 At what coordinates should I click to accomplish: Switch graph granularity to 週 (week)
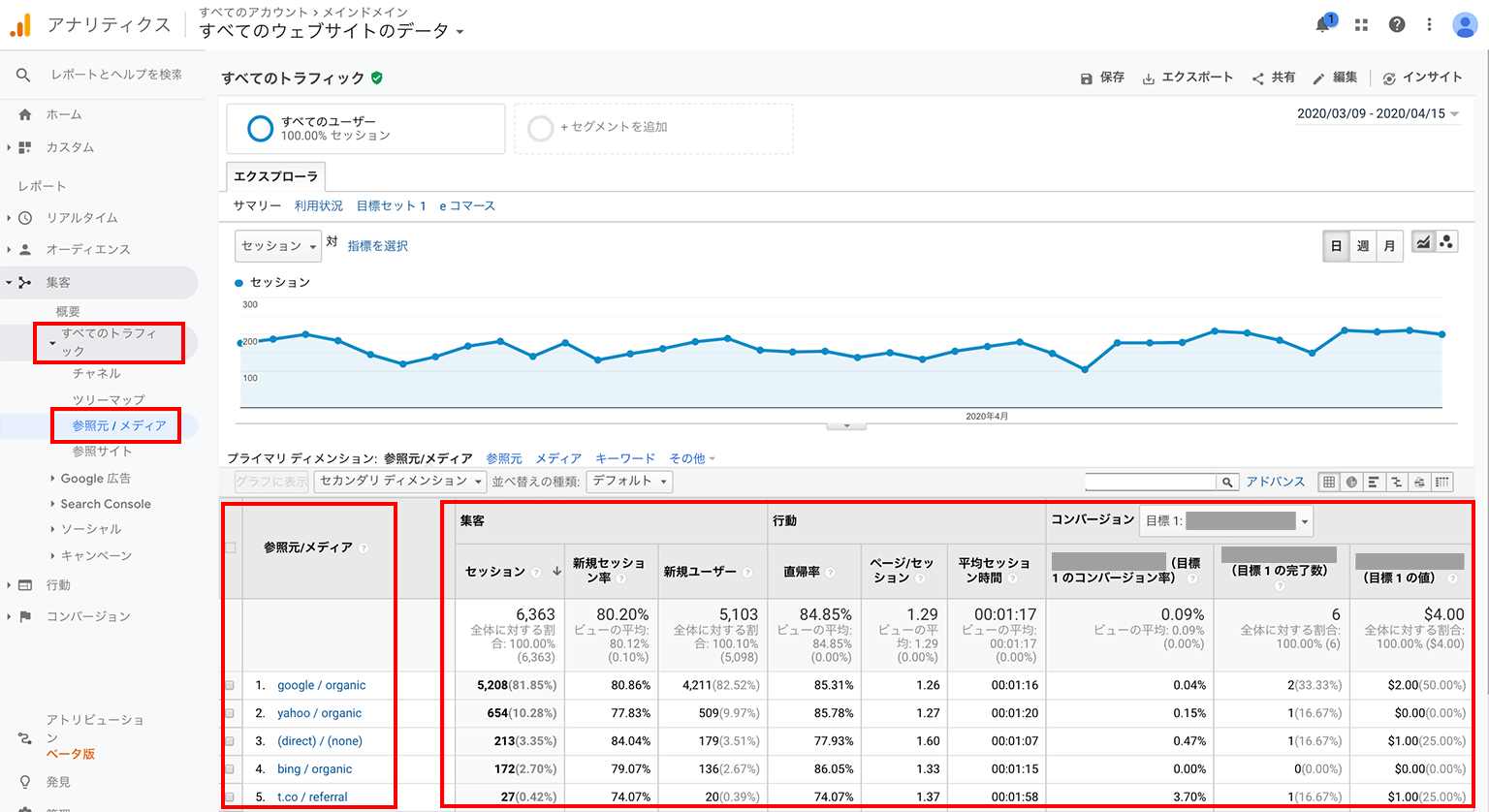(1363, 246)
